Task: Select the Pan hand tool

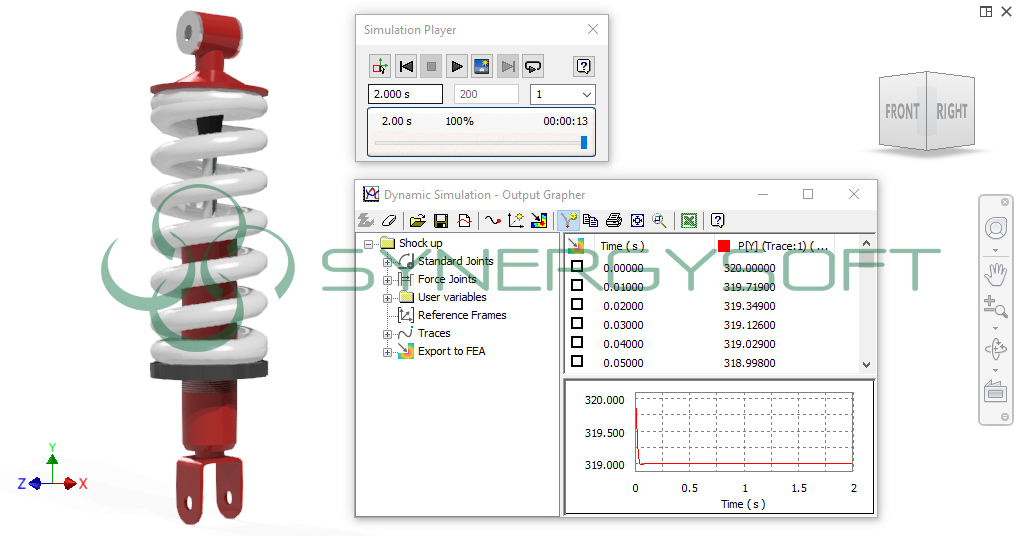Action: click(996, 274)
